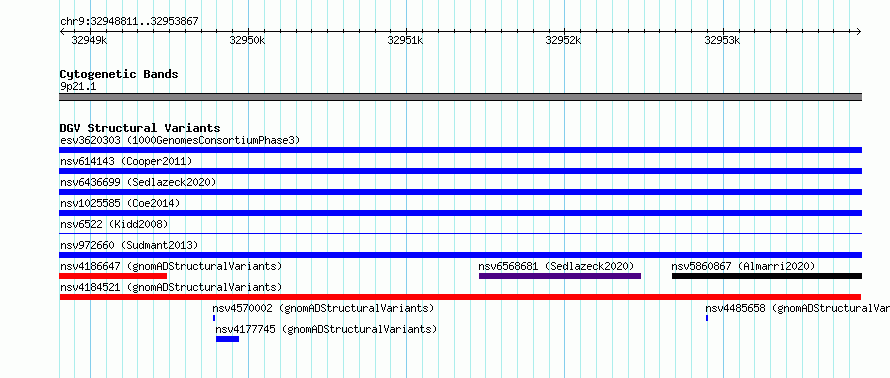This screenshot has width=890, height=378.
Task: Click the tiny nsv4485658 blue marker
Action: (707, 318)
